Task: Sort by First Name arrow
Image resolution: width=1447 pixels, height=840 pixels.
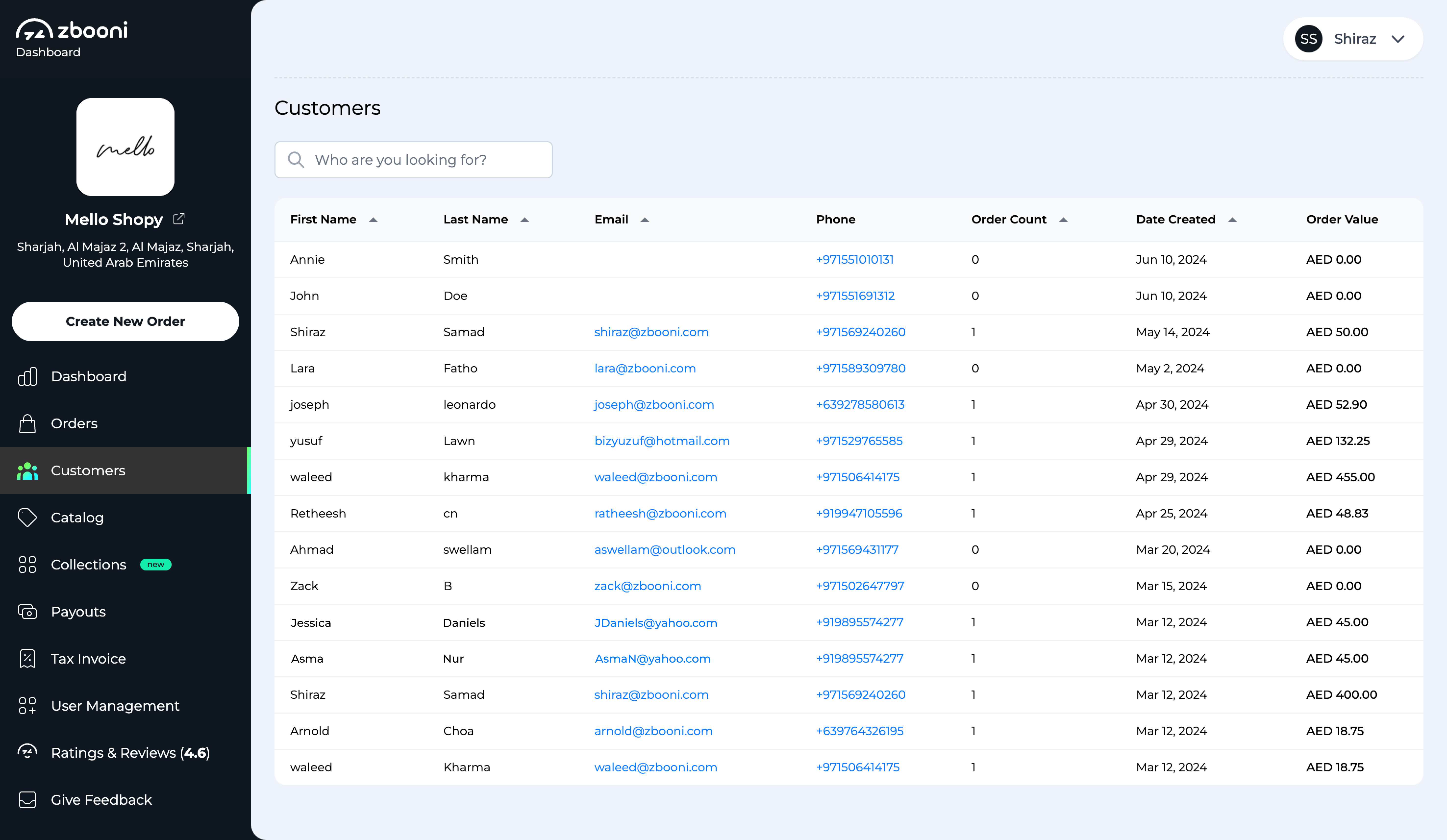Action: point(373,219)
